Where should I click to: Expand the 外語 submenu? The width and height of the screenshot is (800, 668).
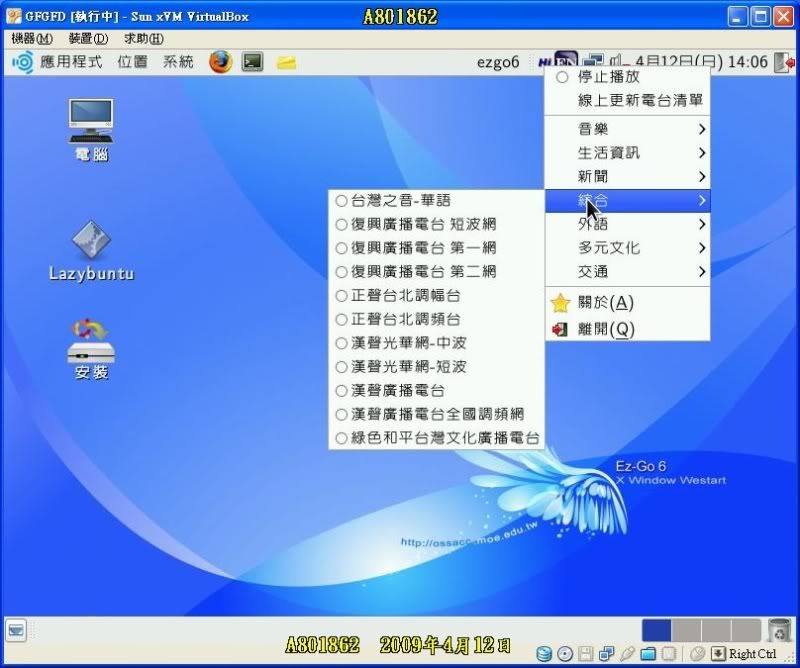[627, 224]
